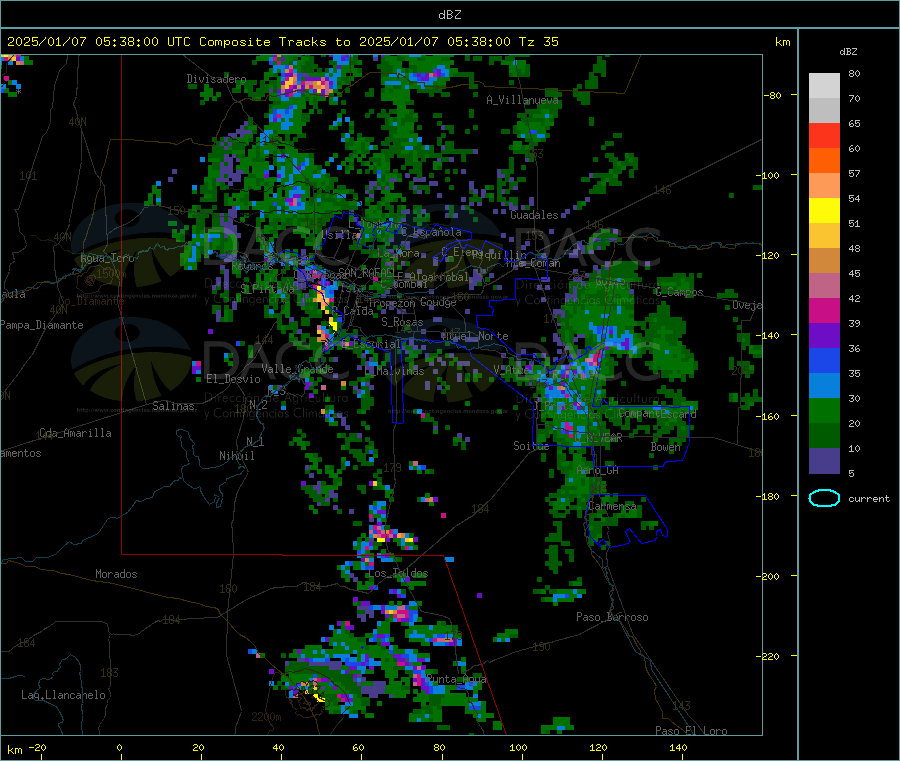The height and width of the screenshot is (761, 900).
Task: Click the '2200m' contour label
Action: click(x=266, y=717)
